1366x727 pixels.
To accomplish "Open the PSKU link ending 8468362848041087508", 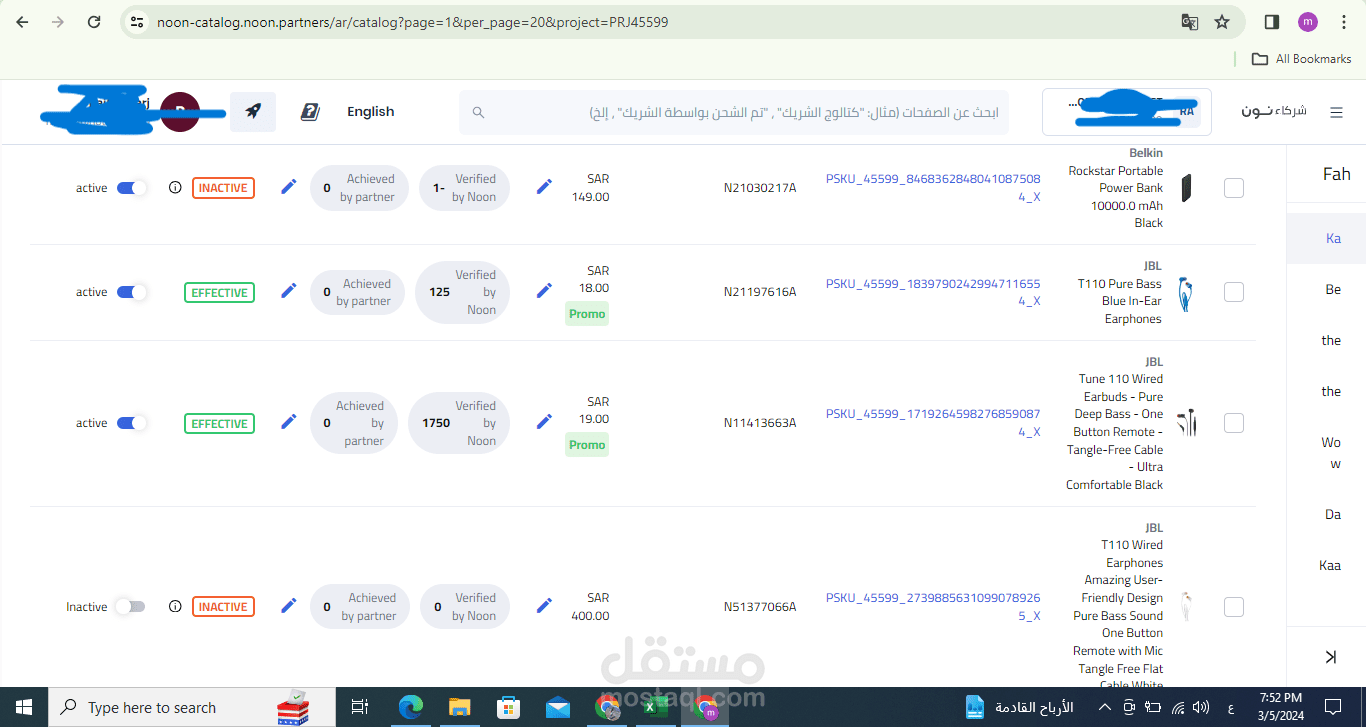I will pyautogui.click(x=933, y=188).
